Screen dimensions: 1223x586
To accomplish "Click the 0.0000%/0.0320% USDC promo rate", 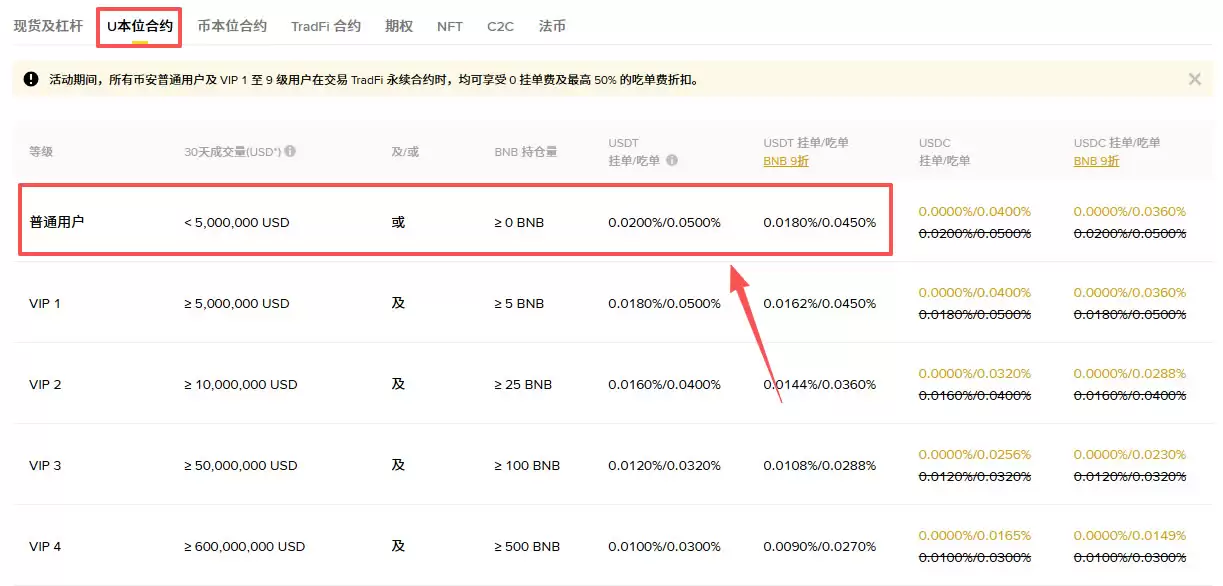I will (x=975, y=373).
